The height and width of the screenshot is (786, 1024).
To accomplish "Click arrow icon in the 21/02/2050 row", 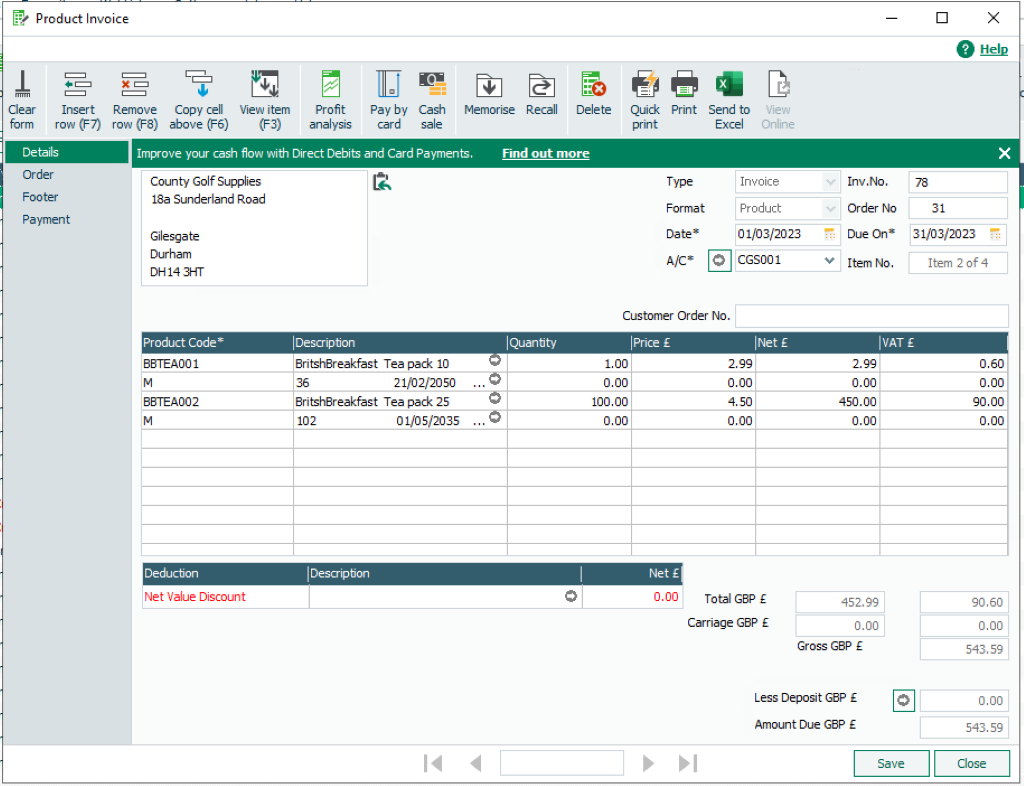I will point(495,379).
